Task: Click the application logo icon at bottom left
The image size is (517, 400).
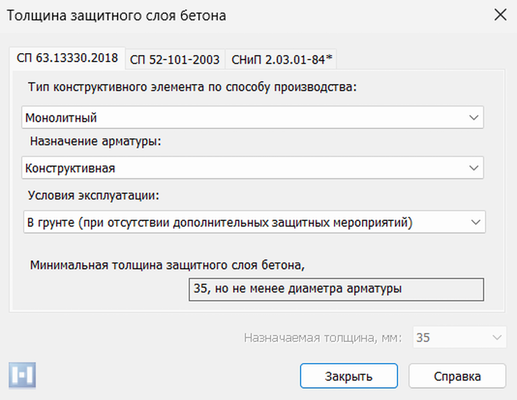Action: coord(22,376)
